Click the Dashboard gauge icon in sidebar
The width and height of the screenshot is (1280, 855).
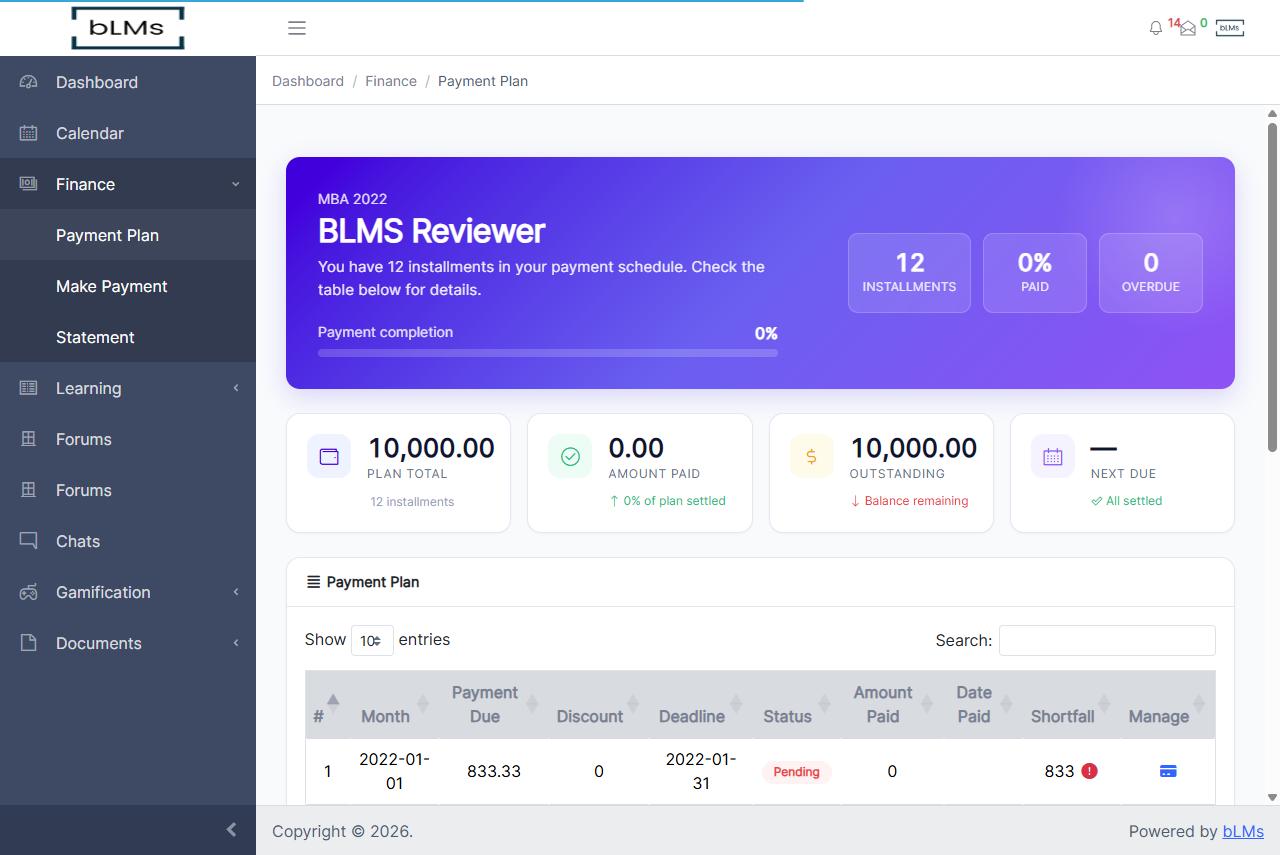[28, 82]
